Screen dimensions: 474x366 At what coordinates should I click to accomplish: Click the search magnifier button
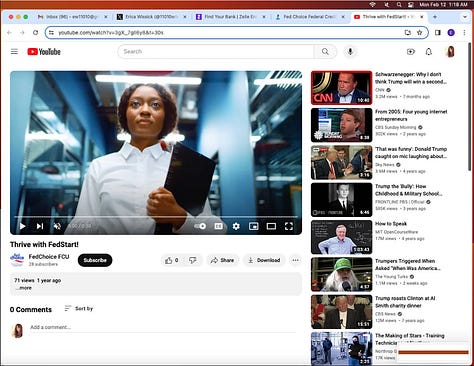click(325, 51)
